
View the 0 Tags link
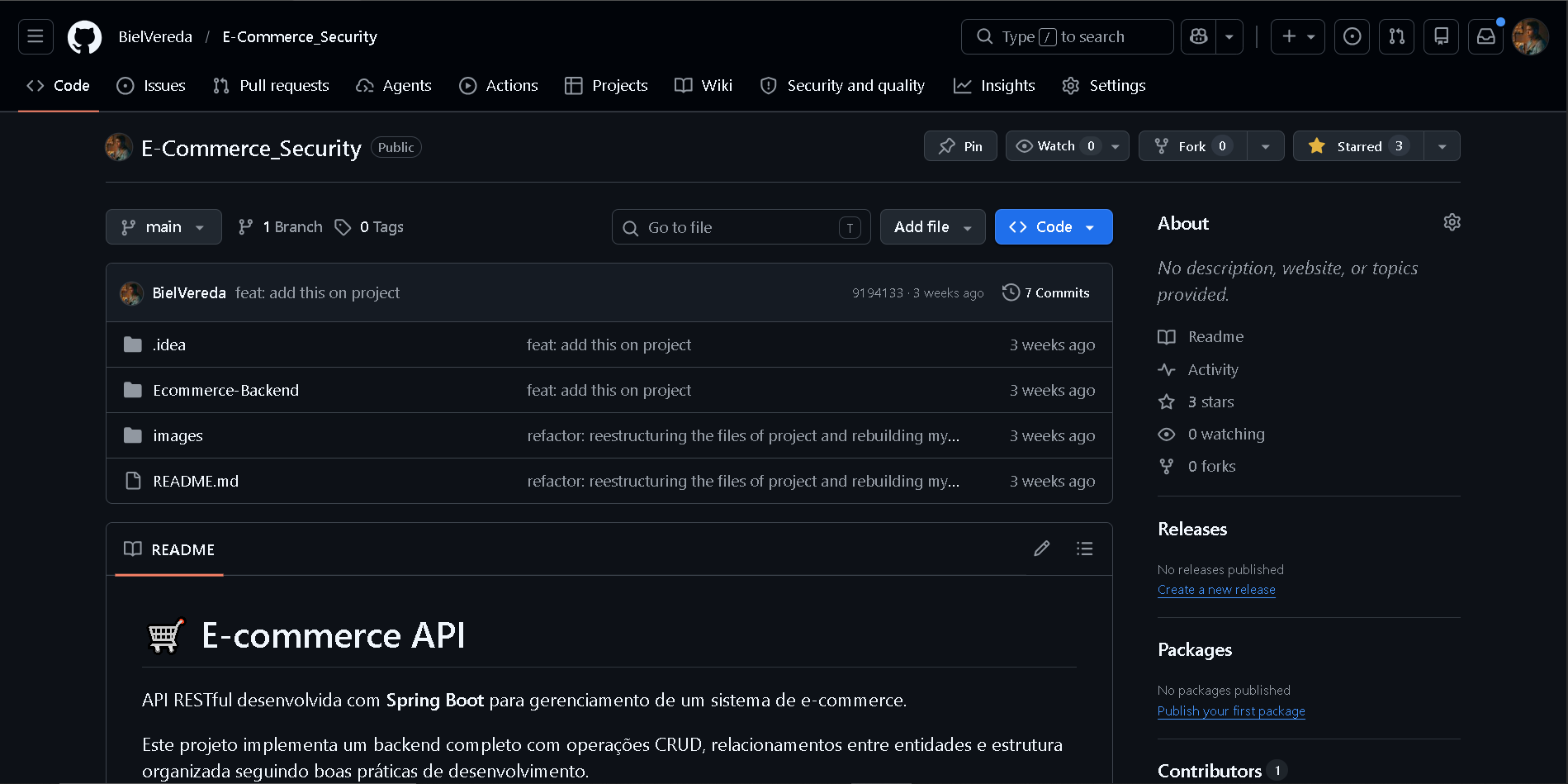(369, 227)
